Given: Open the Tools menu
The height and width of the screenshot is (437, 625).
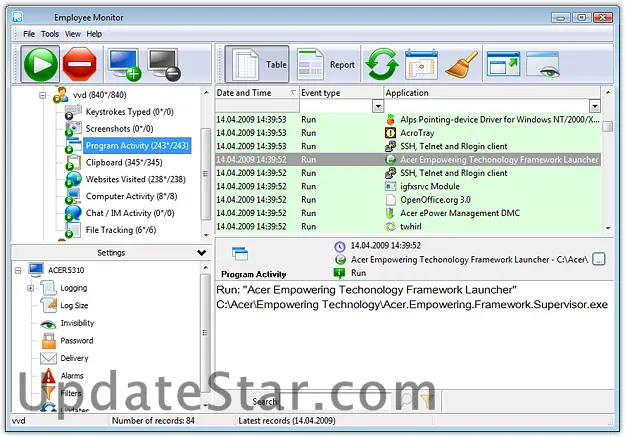Looking at the screenshot, I should (50, 34).
